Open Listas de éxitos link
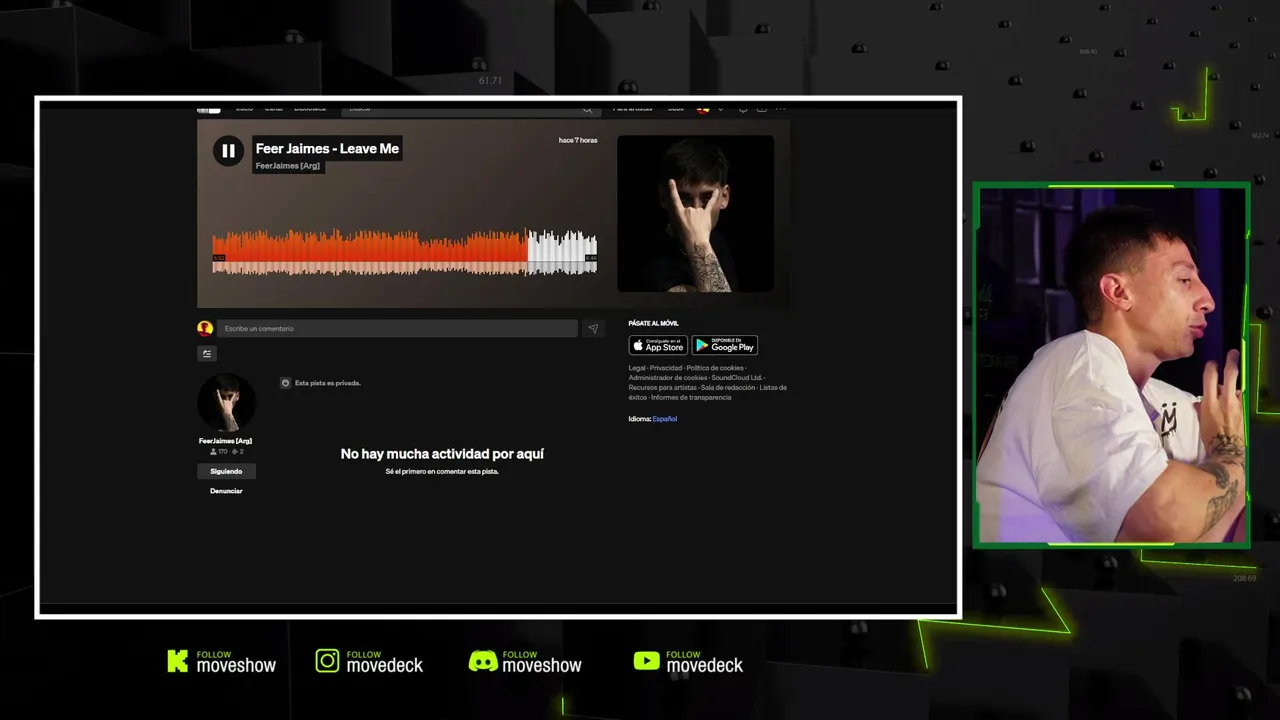Viewport: 1280px width, 720px height. [773, 388]
